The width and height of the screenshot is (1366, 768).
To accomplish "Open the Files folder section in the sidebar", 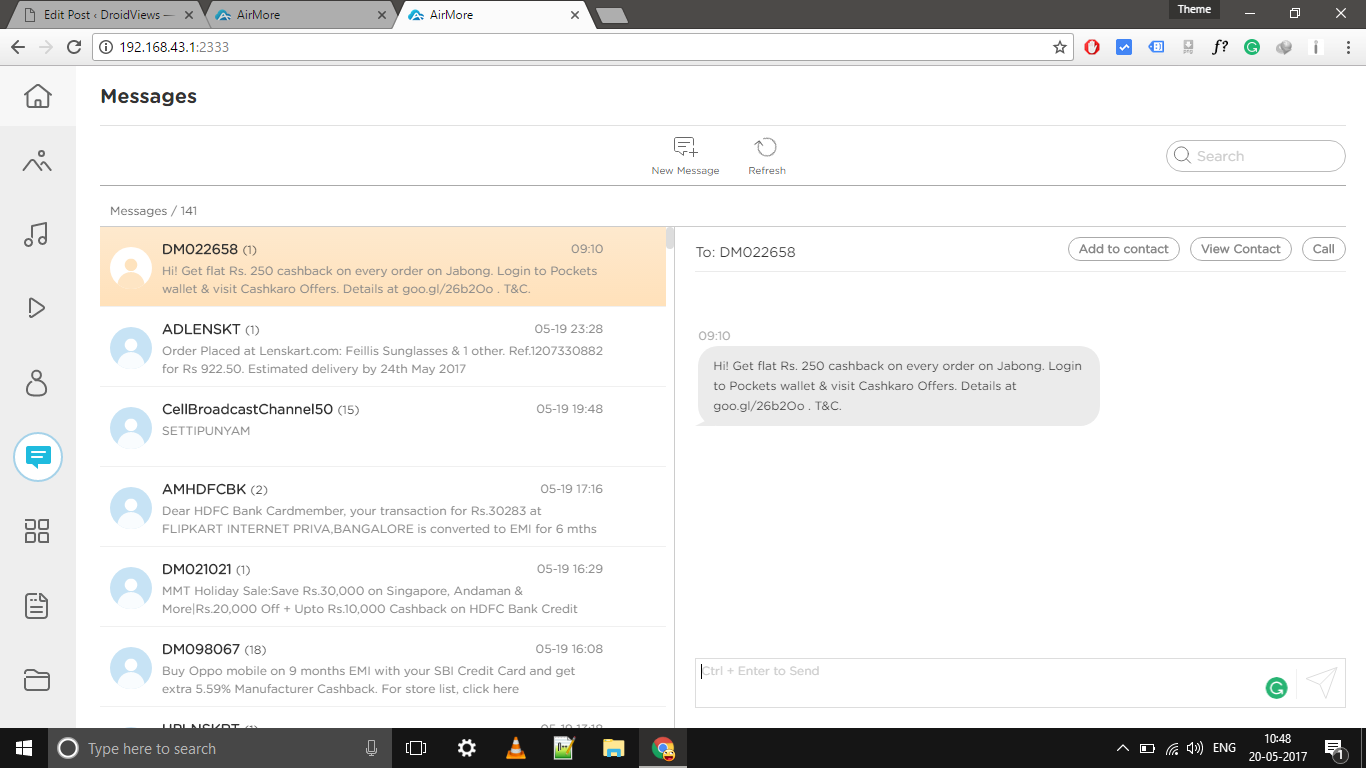I will [x=37, y=680].
